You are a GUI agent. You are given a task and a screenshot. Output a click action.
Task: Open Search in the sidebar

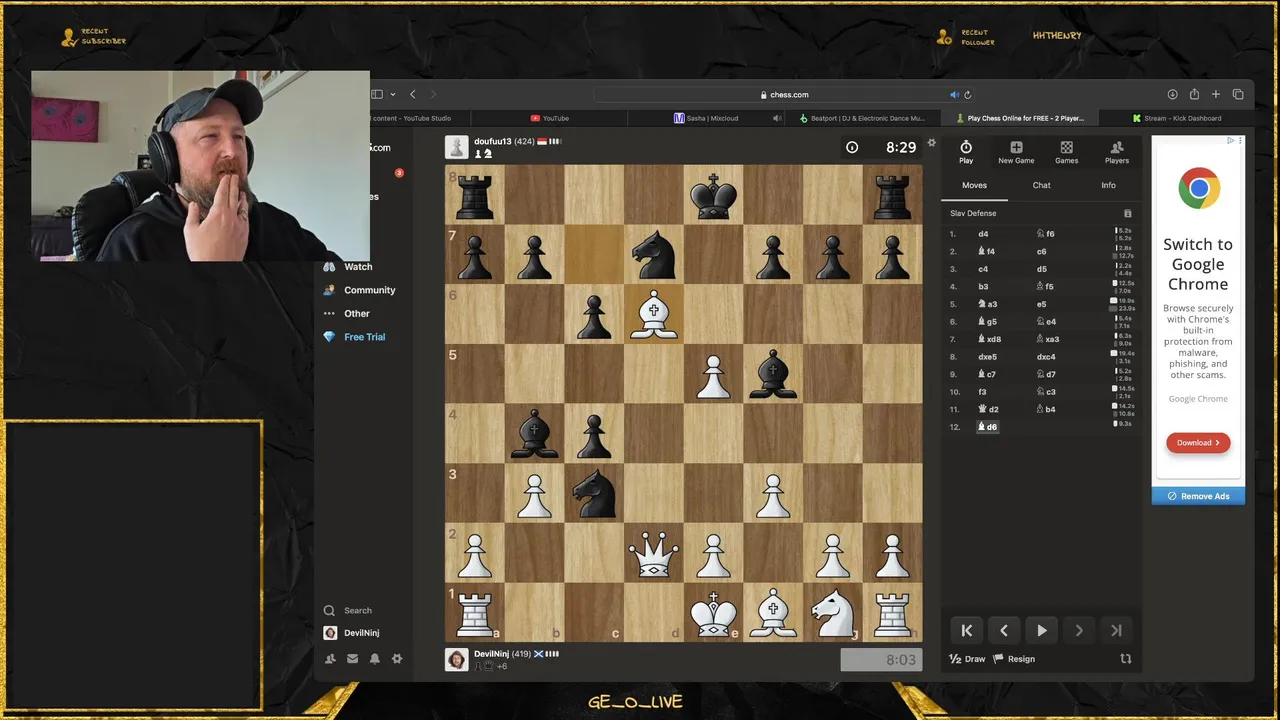coord(348,610)
